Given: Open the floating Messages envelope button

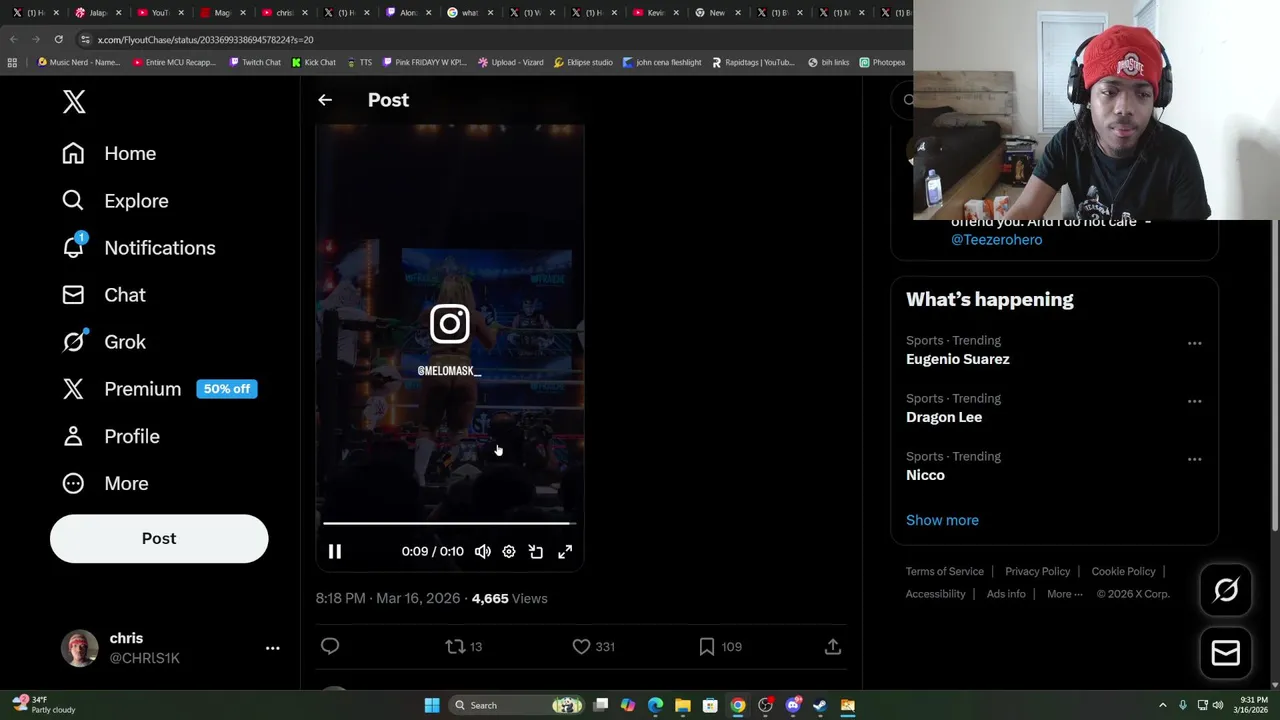Looking at the screenshot, I should (x=1226, y=653).
